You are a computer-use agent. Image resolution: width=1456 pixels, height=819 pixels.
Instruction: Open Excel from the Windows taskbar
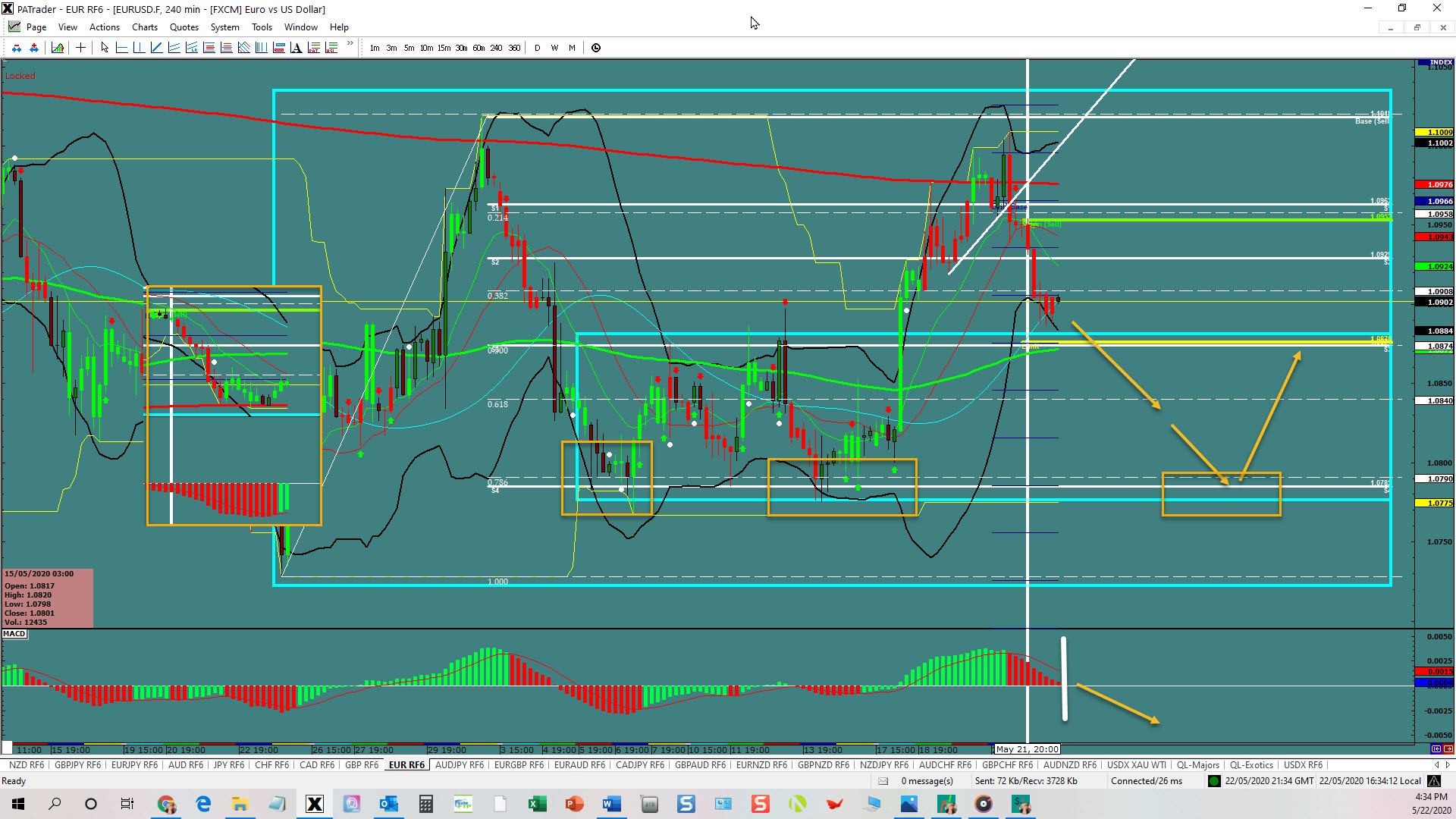pyautogui.click(x=538, y=804)
